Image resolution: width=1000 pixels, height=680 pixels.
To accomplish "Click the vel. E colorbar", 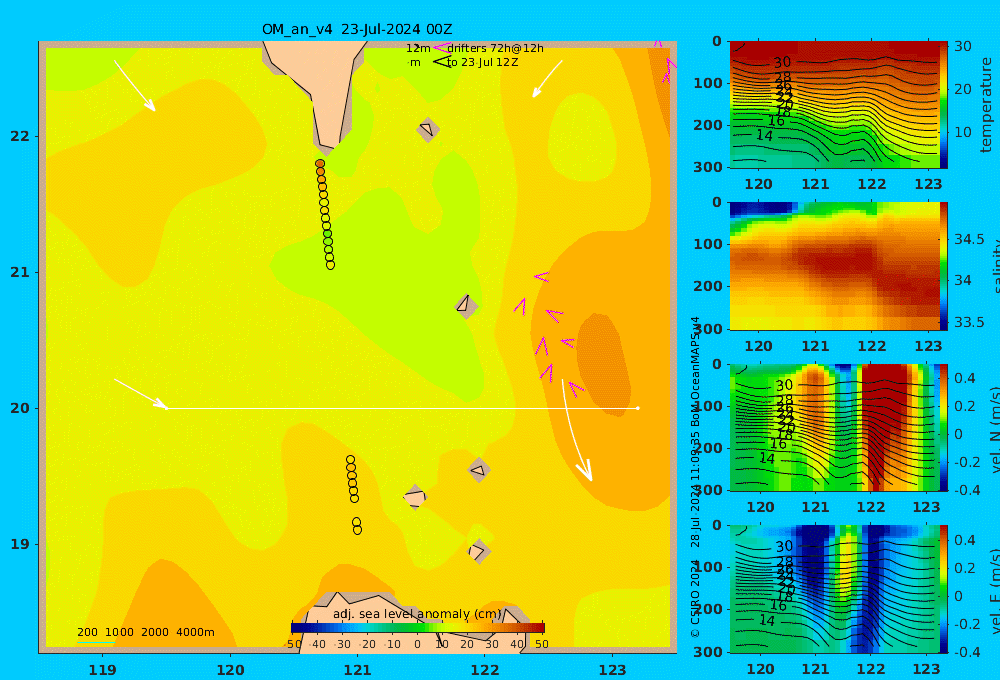I will click(944, 589).
